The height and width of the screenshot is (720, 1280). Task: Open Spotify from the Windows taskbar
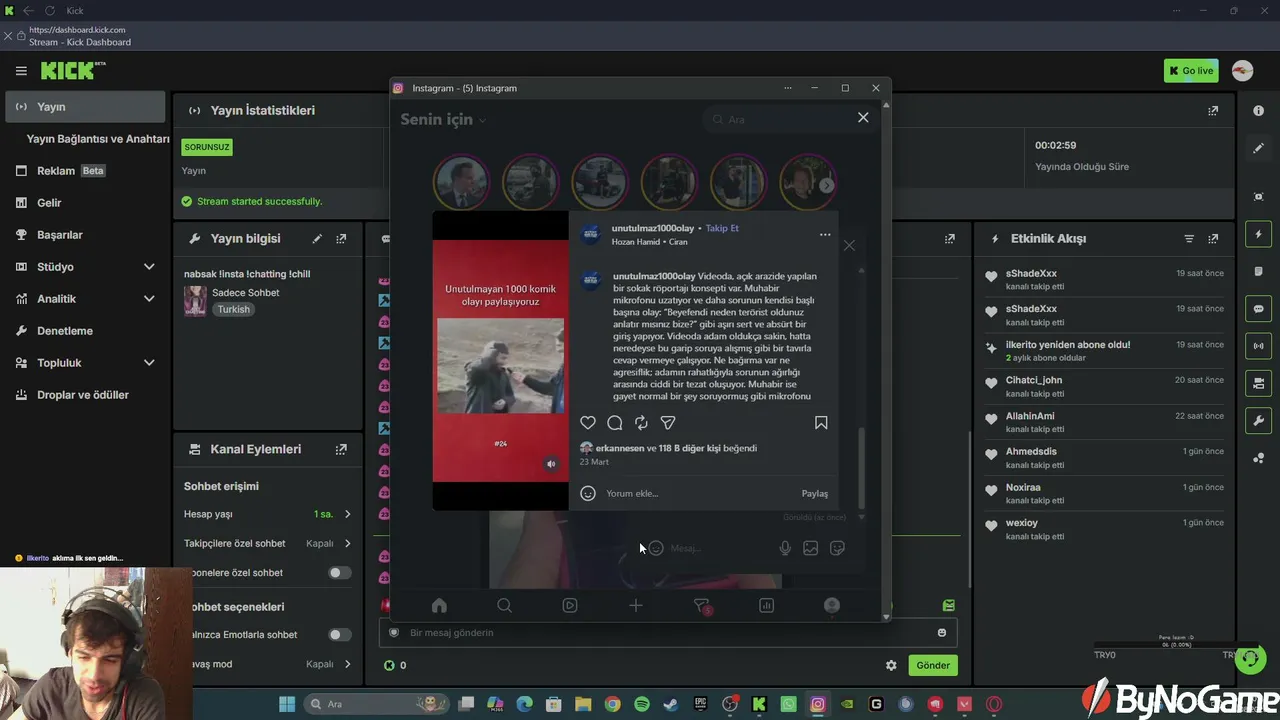[642, 704]
